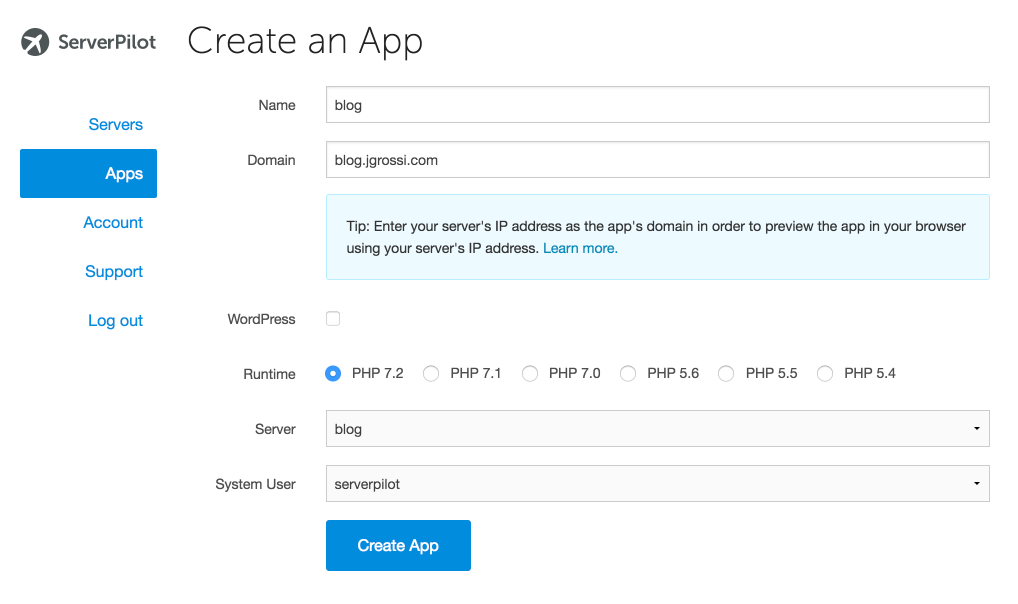This screenshot has width=1018, height=604.
Task: Select PHP 5.4 runtime
Action: point(825,373)
